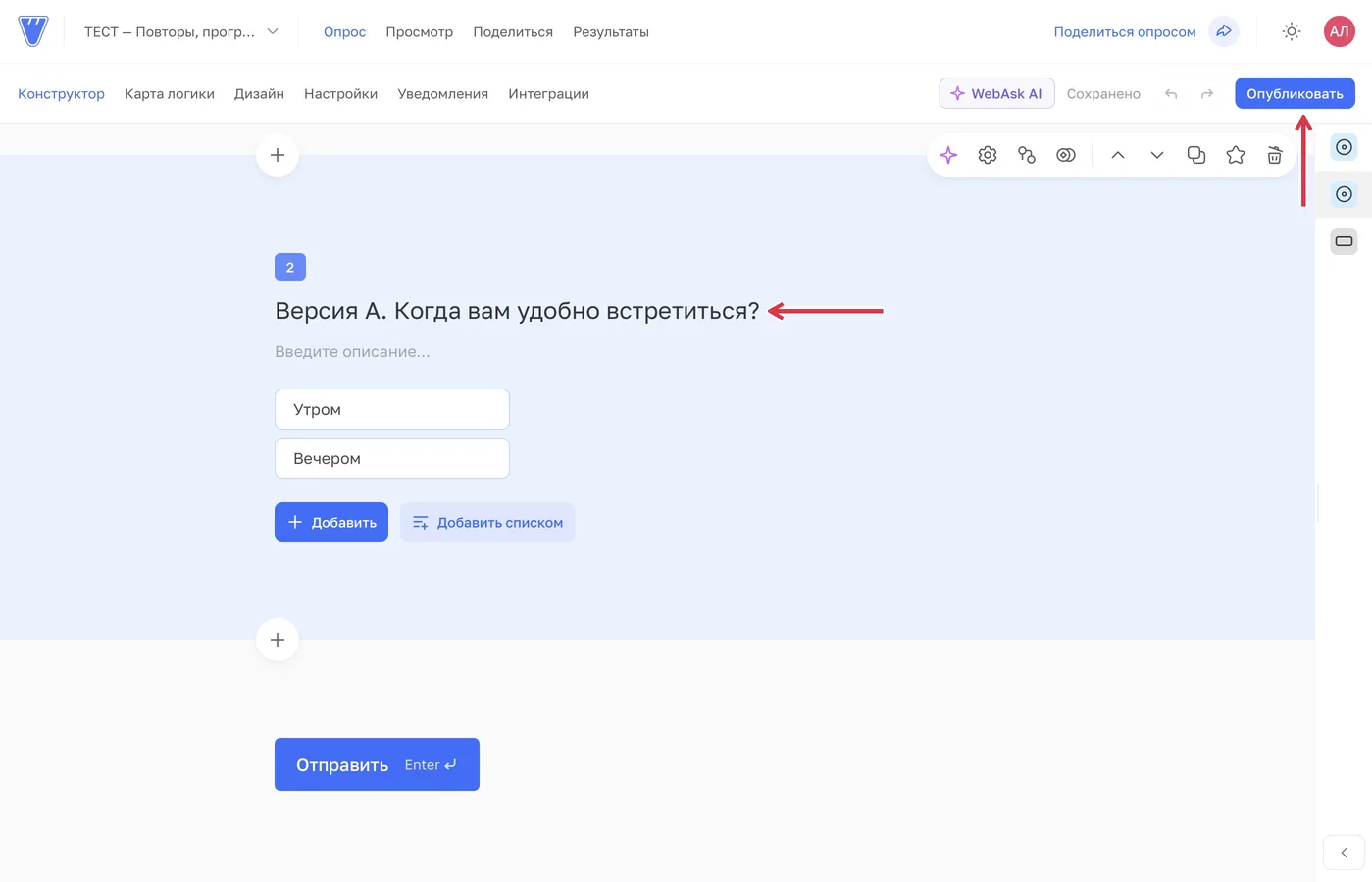Open the Поделиться tab
This screenshot has height=882, width=1372.
(513, 31)
